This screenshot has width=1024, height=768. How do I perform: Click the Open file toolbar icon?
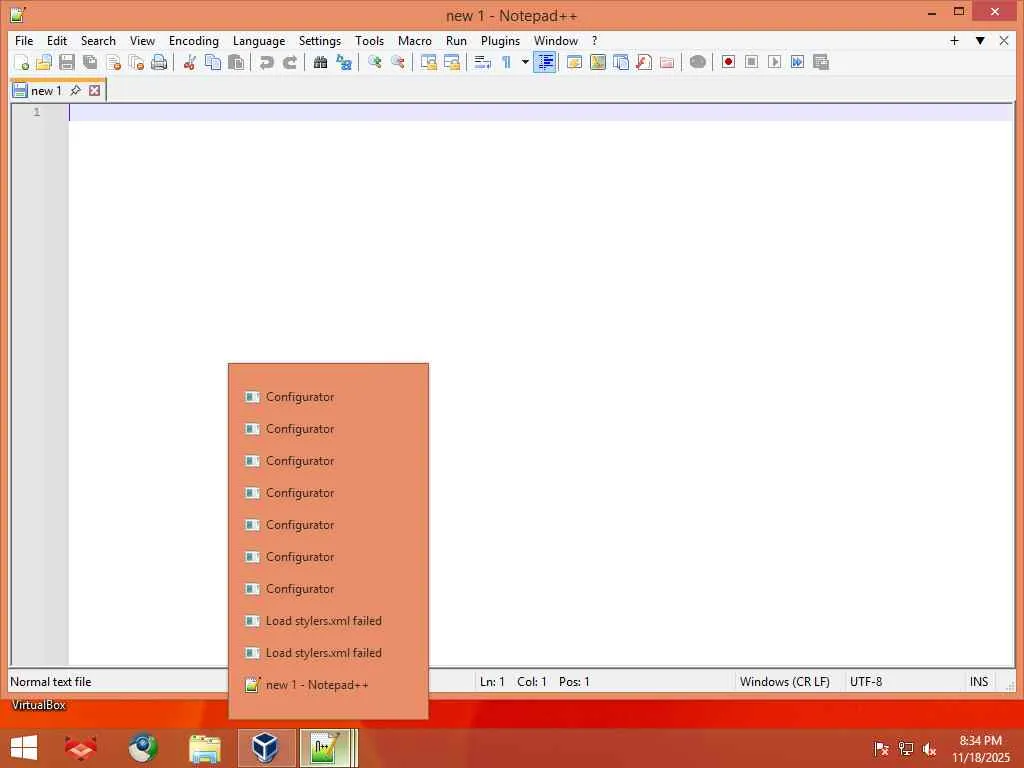(x=44, y=62)
